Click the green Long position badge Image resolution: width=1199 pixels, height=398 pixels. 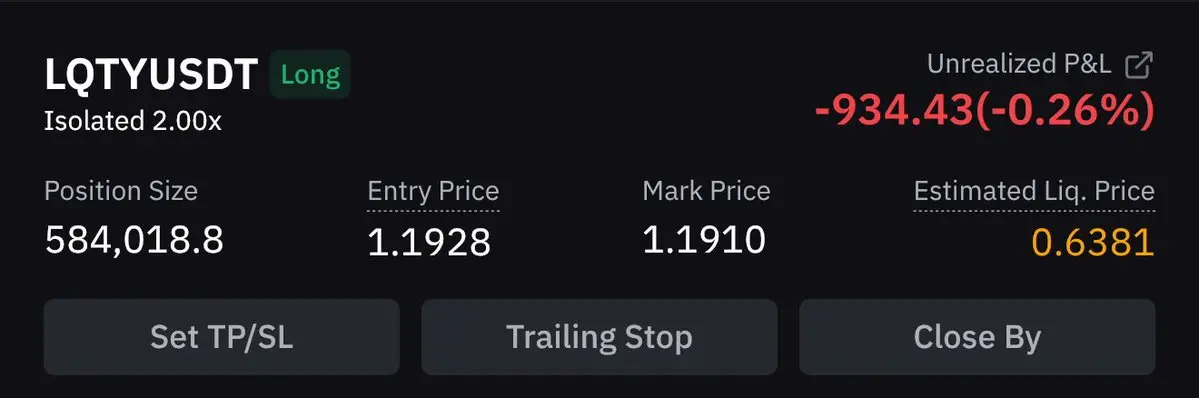310,75
